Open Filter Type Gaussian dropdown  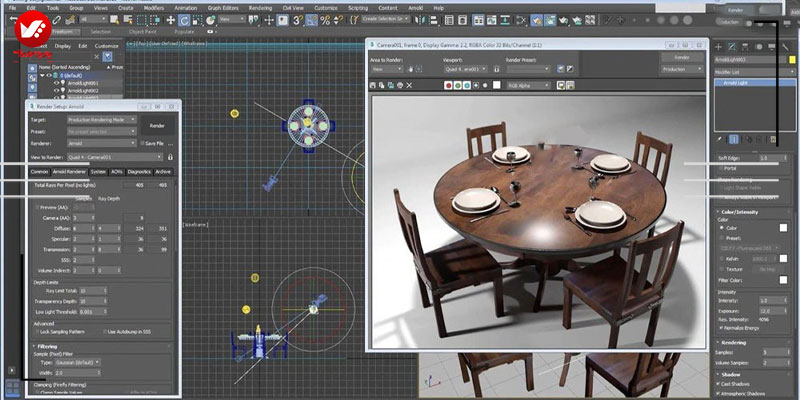tap(76, 362)
